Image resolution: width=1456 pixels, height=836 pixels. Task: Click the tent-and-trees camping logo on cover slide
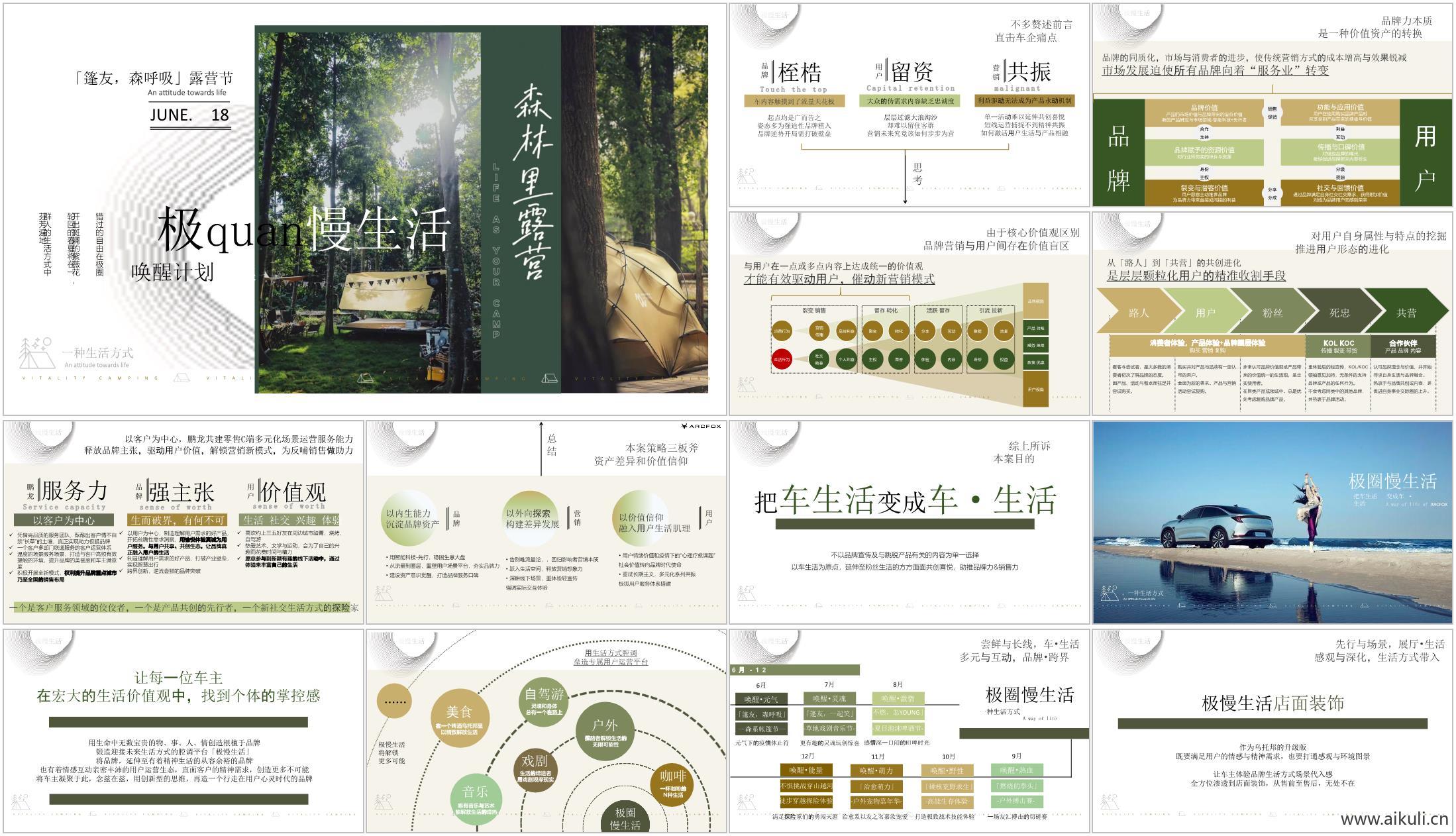36,353
